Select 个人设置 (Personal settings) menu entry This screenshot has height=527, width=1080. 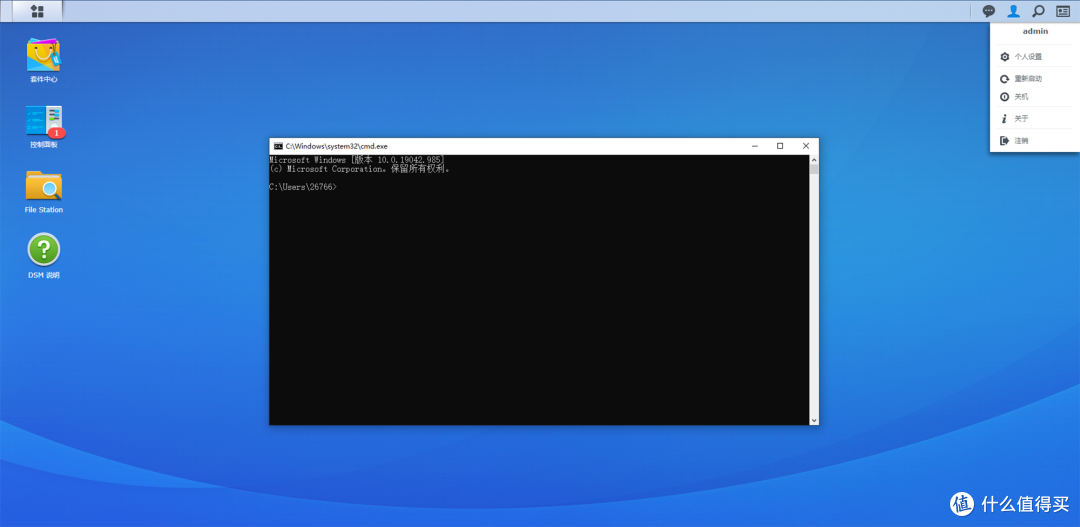[1028, 57]
